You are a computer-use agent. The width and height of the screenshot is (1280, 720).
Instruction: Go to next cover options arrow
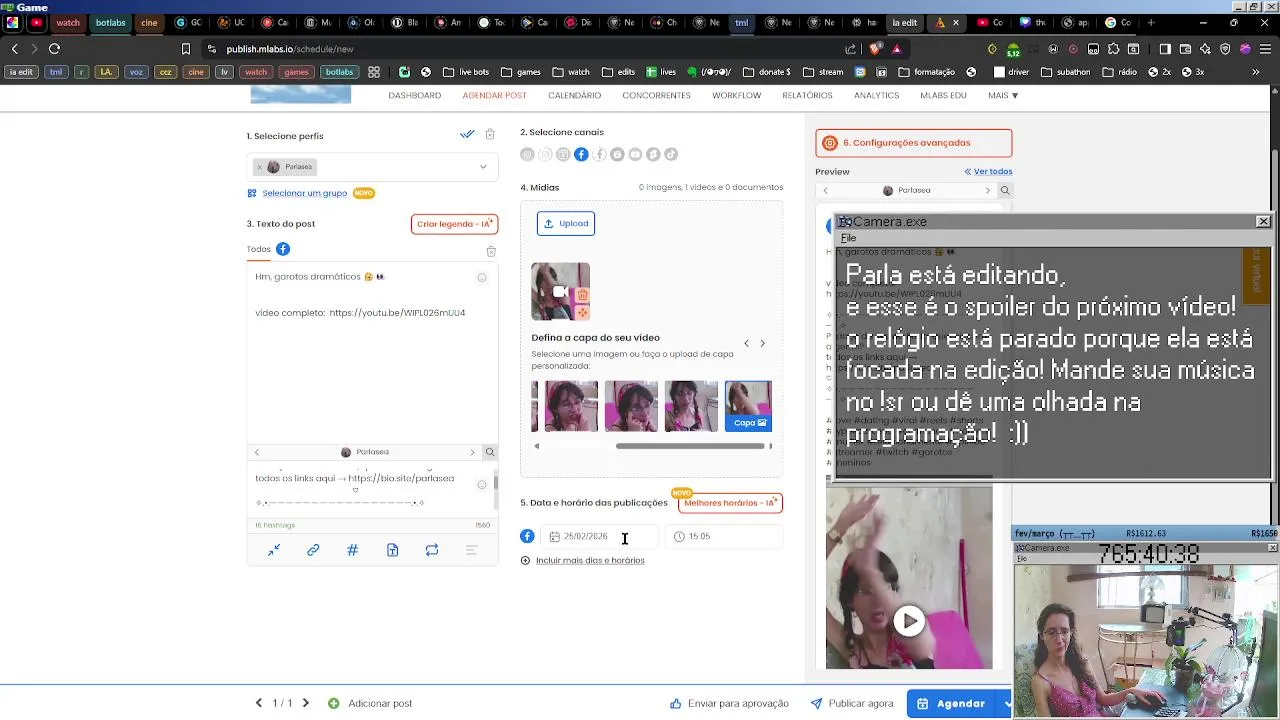coord(762,343)
